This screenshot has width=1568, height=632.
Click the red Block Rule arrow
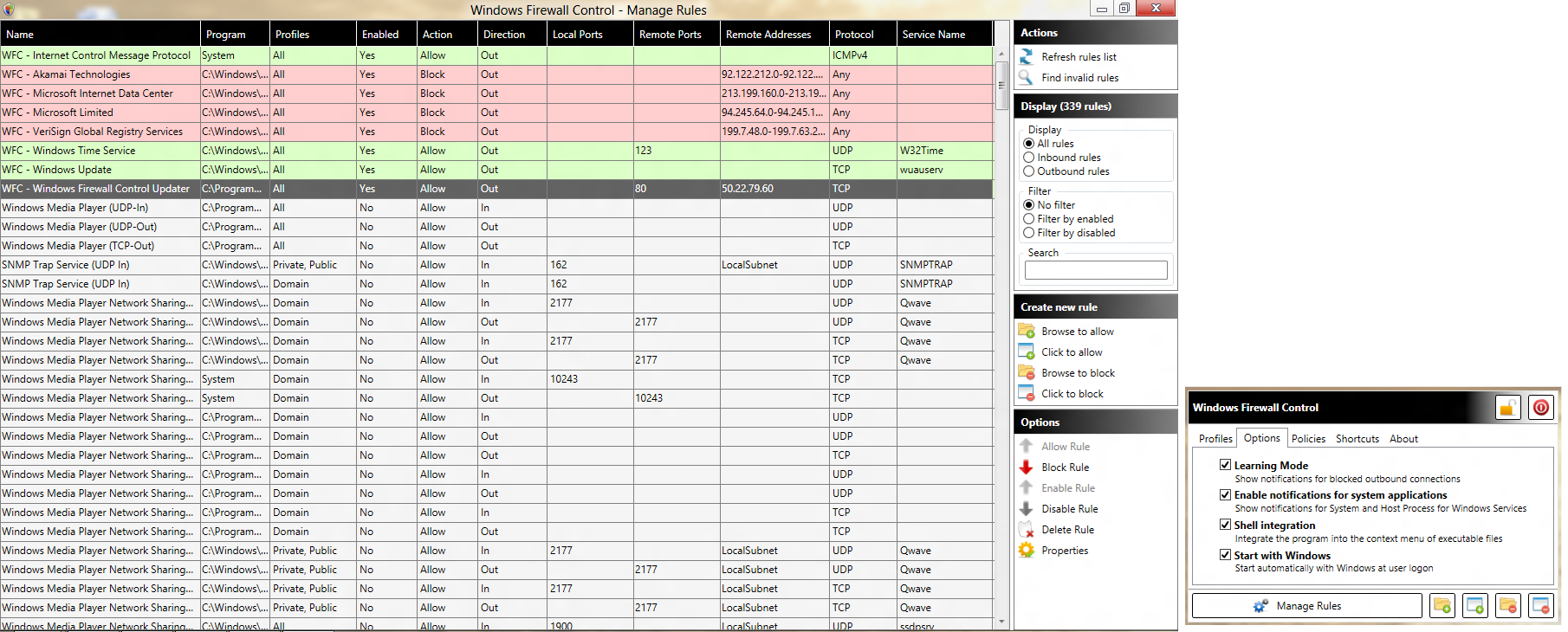[x=1027, y=468]
